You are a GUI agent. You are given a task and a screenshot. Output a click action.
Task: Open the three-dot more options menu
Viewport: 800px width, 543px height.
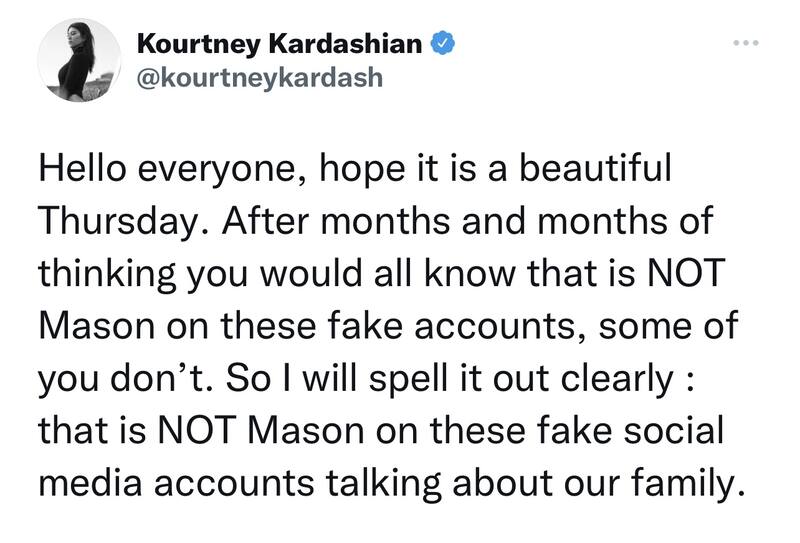(748, 45)
